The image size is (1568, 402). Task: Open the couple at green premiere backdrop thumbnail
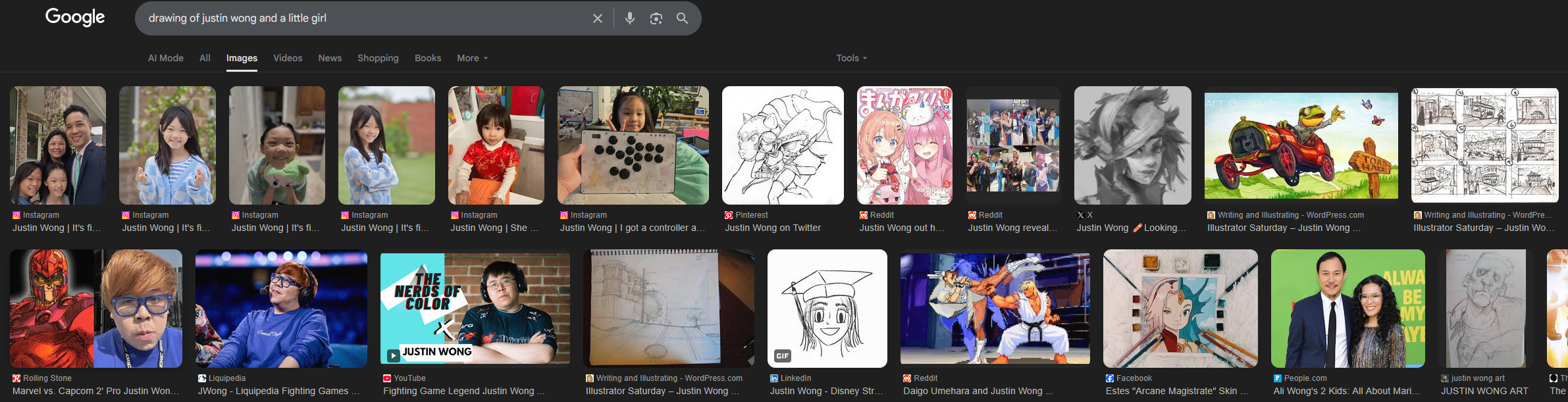[x=1348, y=309]
